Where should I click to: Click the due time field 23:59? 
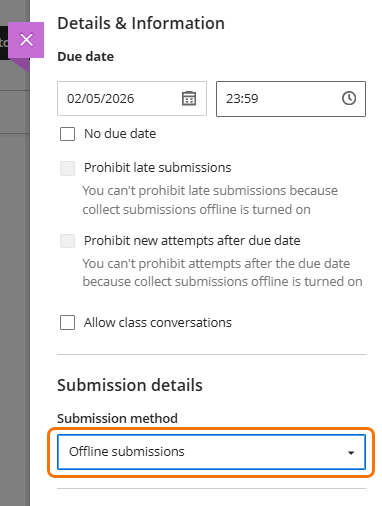[x=291, y=99]
